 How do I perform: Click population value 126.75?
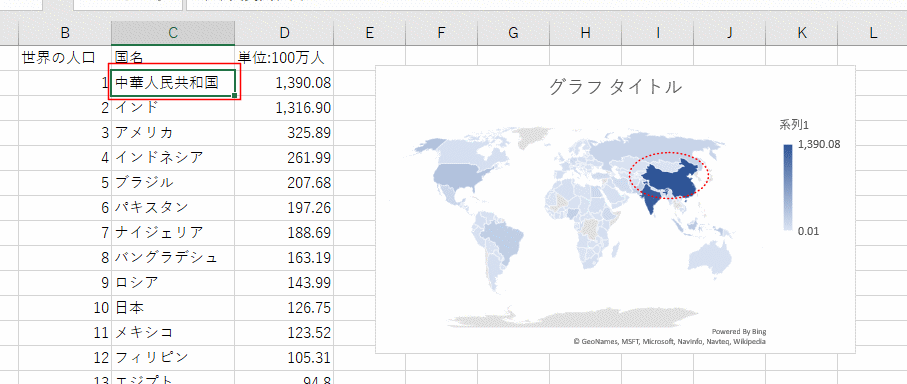(284, 308)
